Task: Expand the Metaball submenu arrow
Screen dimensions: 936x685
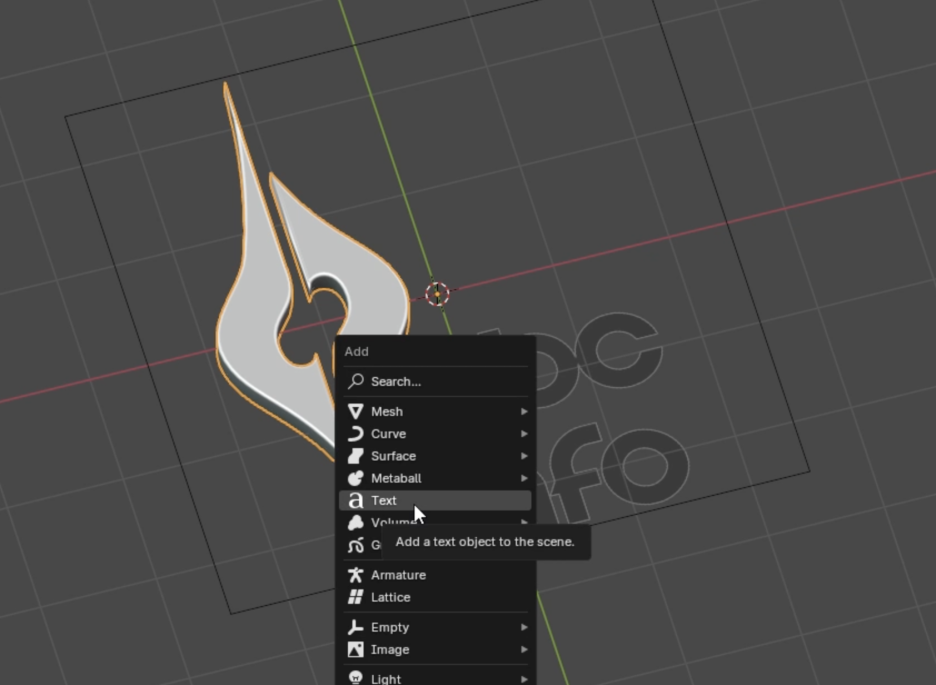Action: [x=524, y=478]
